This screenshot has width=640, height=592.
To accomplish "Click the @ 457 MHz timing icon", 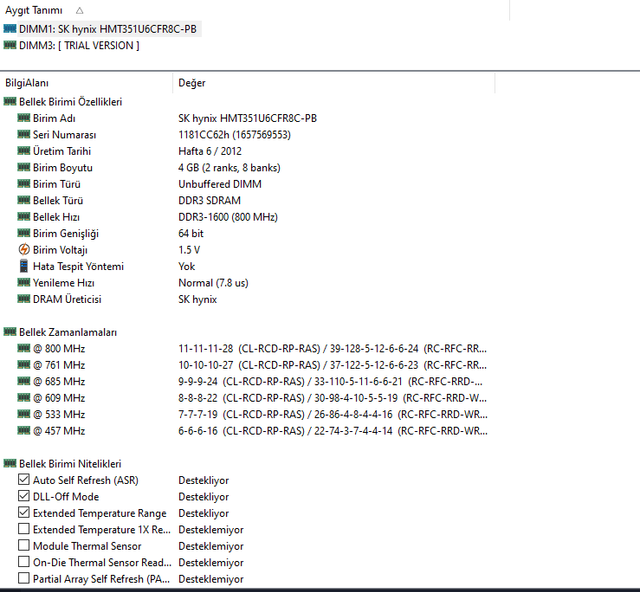I will coord(24,431).
